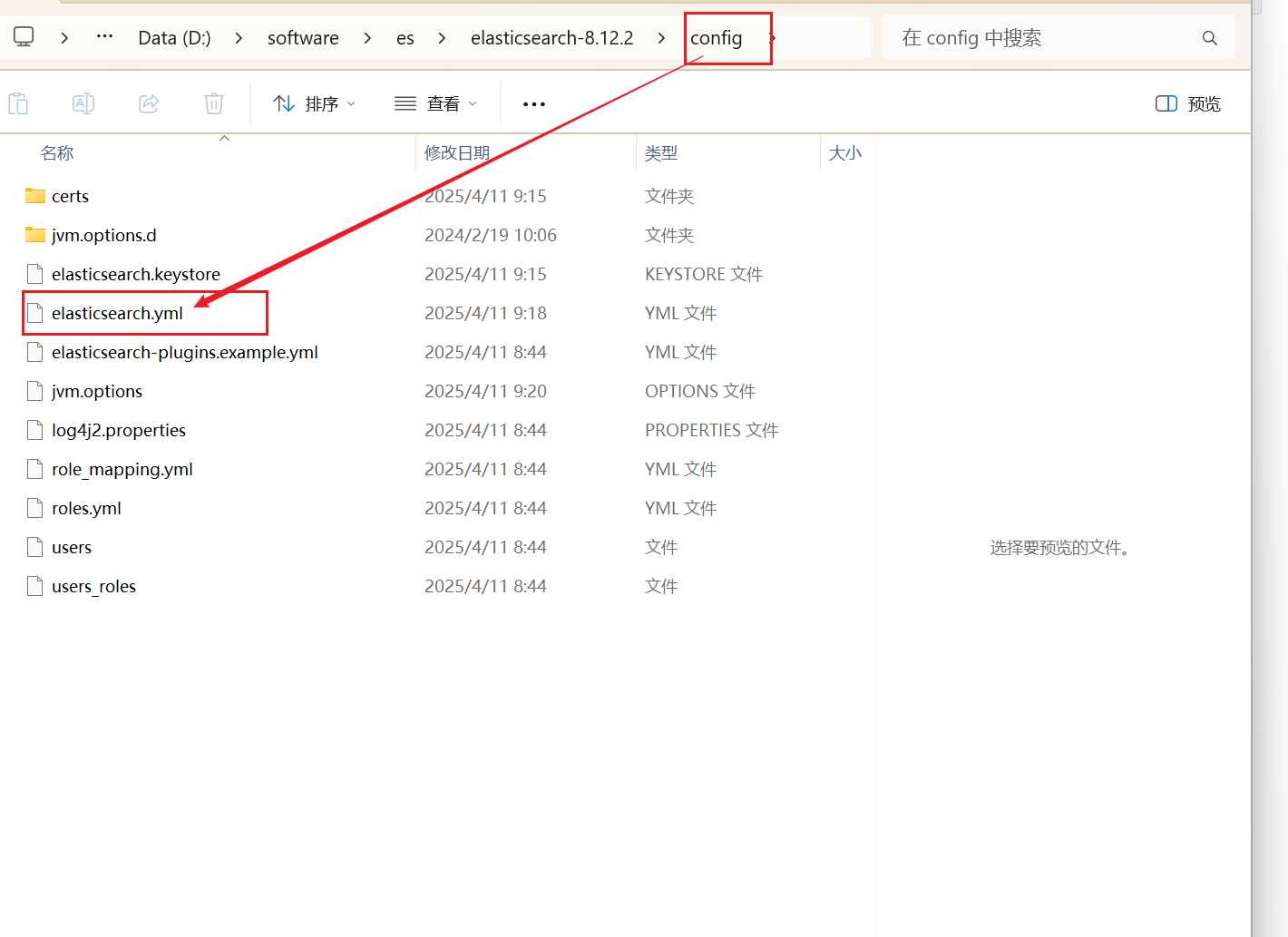This screenshot has height=937, width=1288.
Task: Click the config breadcrumb segment
Action: pyautogui.click(x=716, y=38)
